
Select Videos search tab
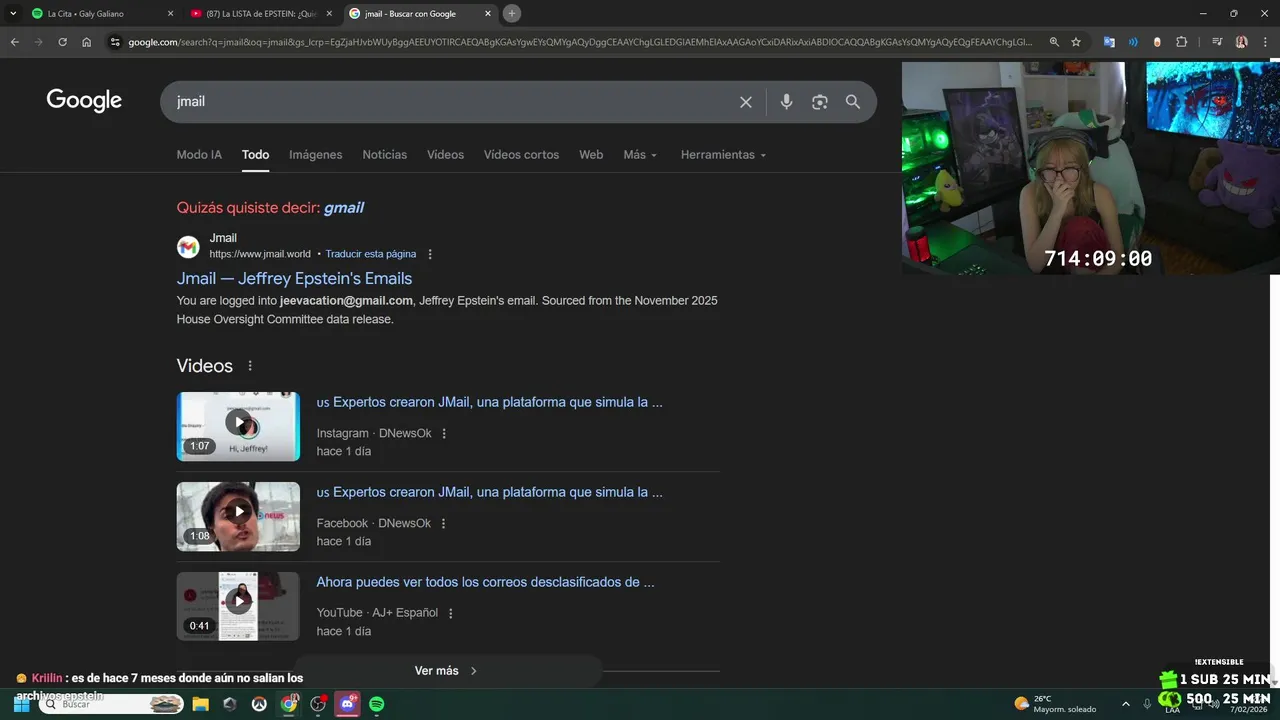click(x=445, y=155)
